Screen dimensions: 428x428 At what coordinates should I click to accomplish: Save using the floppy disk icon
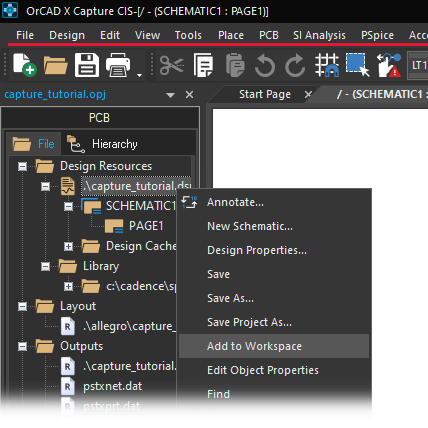pyautogui.click(x=87, y=65)
